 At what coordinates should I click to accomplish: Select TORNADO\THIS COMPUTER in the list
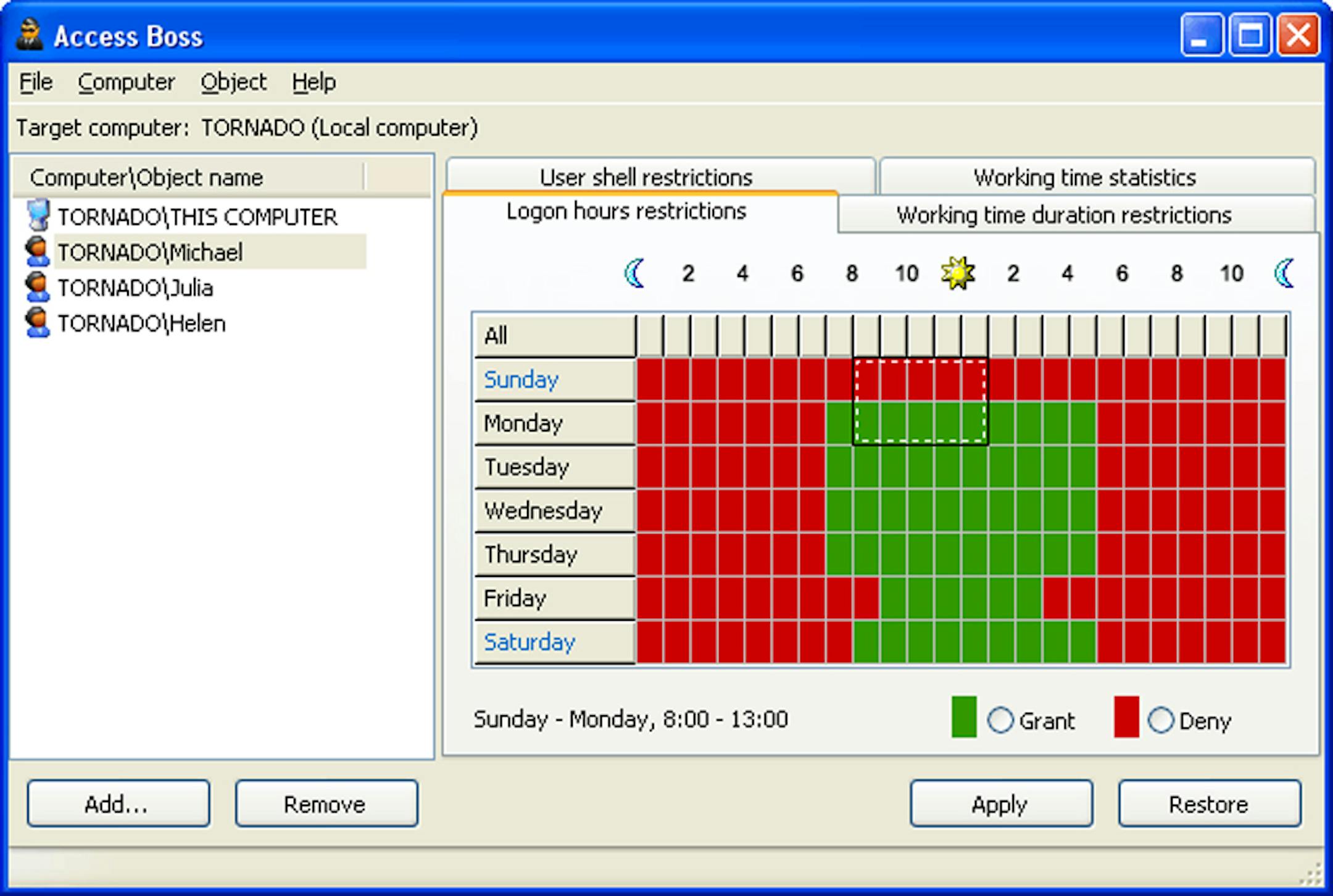(197, 217)
